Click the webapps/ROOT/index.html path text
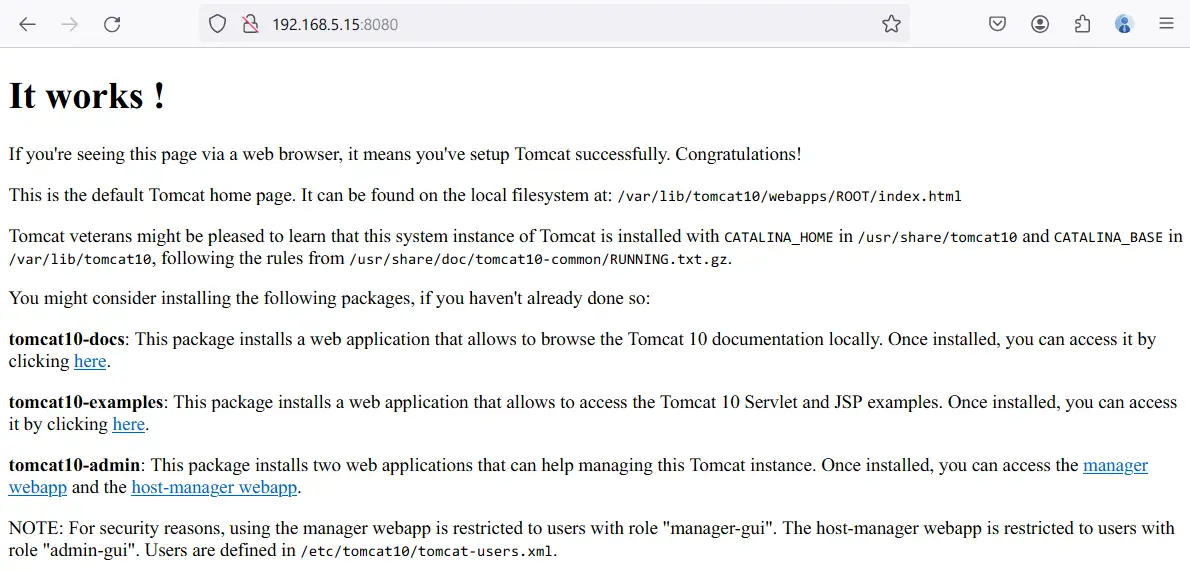 coord(867,197)
